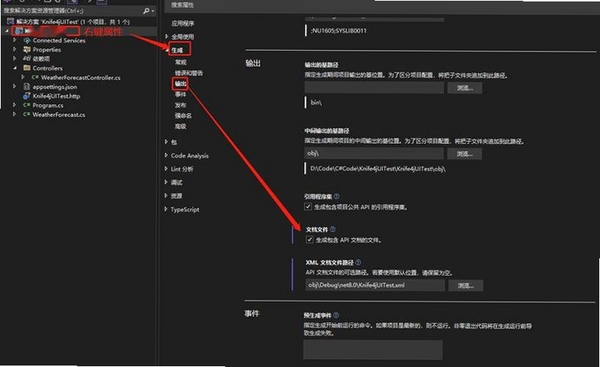Select 错误和警告 under 生成
Image resolution: width=600 pixels, height=367 pixels.
coord(189,73)
